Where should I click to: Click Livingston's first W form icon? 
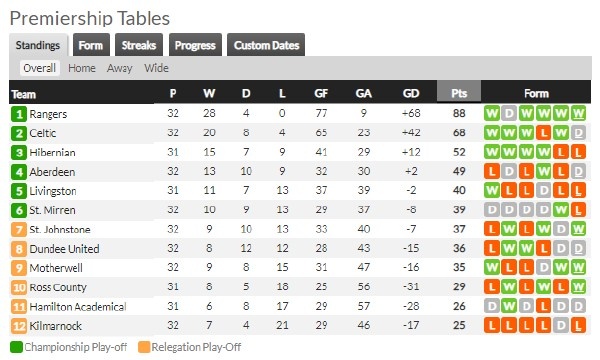(x=492, y=190)
